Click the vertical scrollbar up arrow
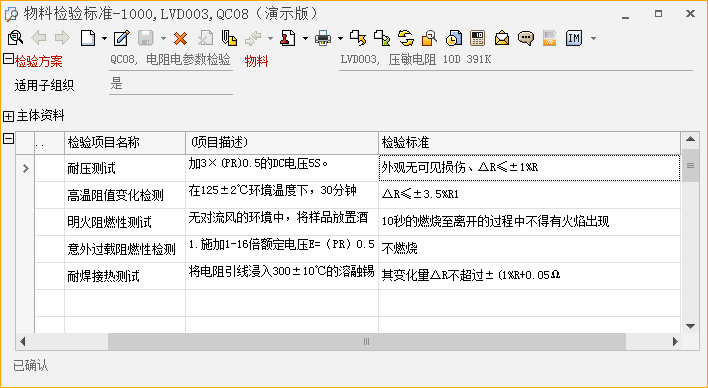The image size is (708, 388). tap(690, 139)
